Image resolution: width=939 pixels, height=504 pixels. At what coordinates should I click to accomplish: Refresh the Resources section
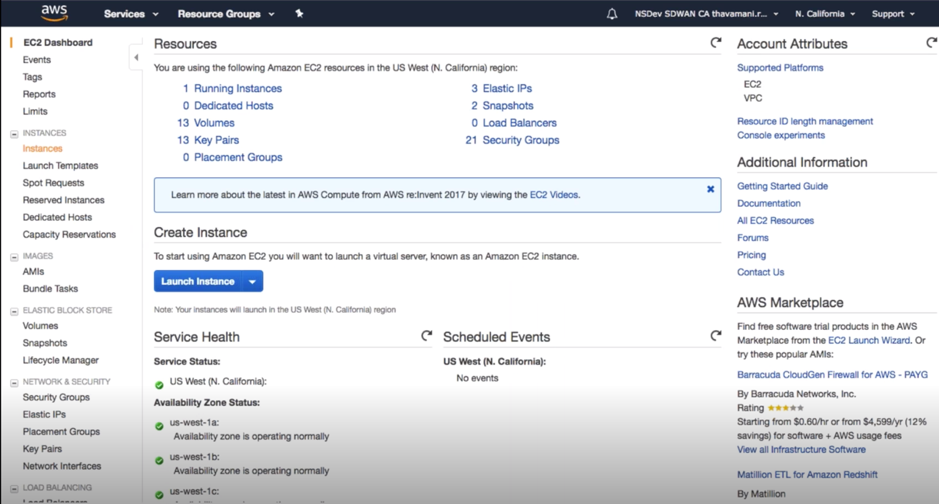coord(716,42)
